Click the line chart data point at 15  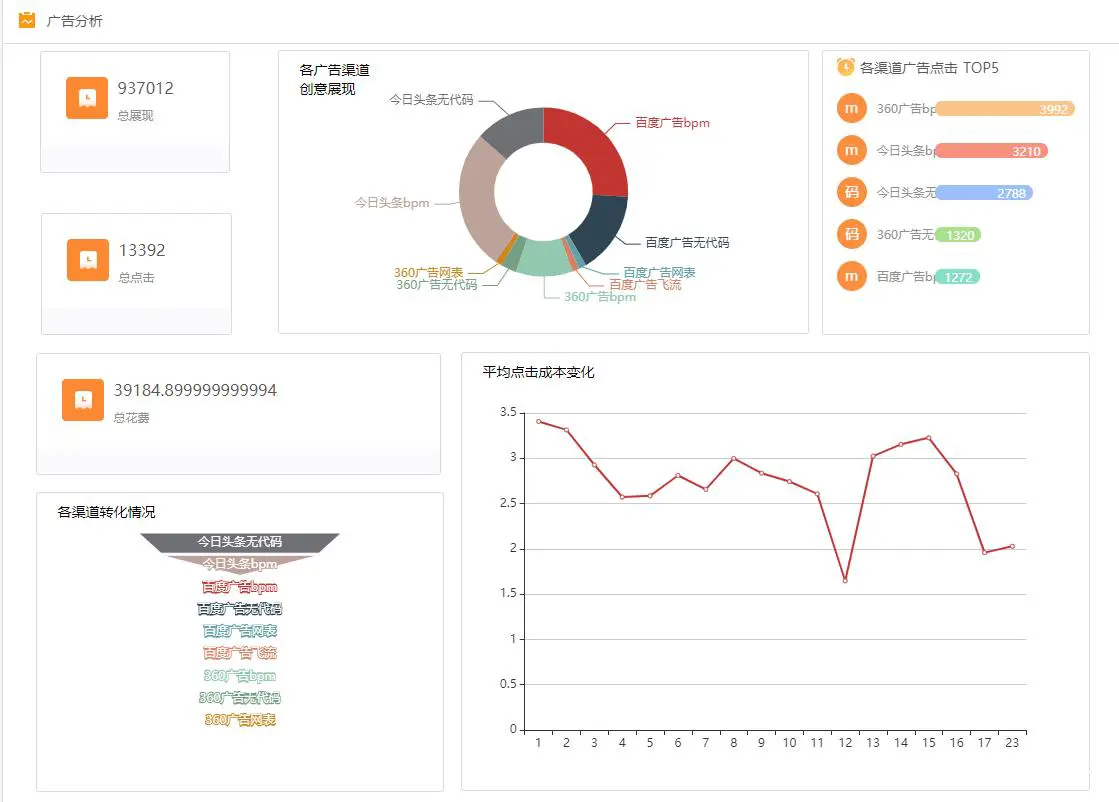929,438
